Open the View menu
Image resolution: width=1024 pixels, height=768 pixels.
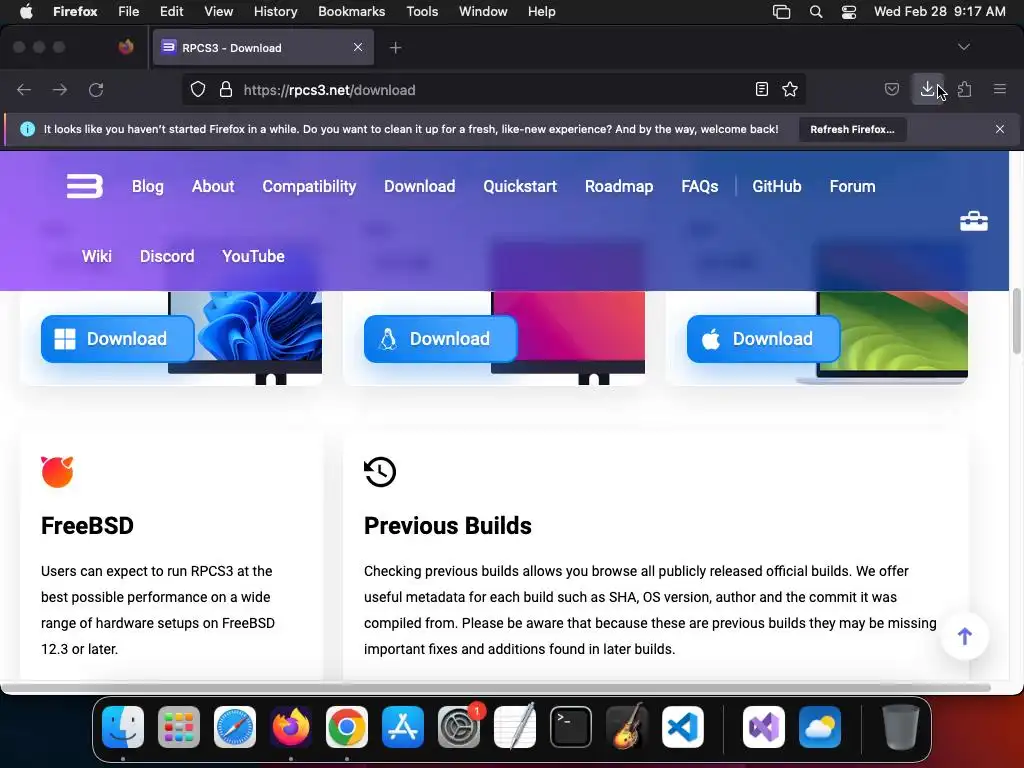click(x=218, y=12)
